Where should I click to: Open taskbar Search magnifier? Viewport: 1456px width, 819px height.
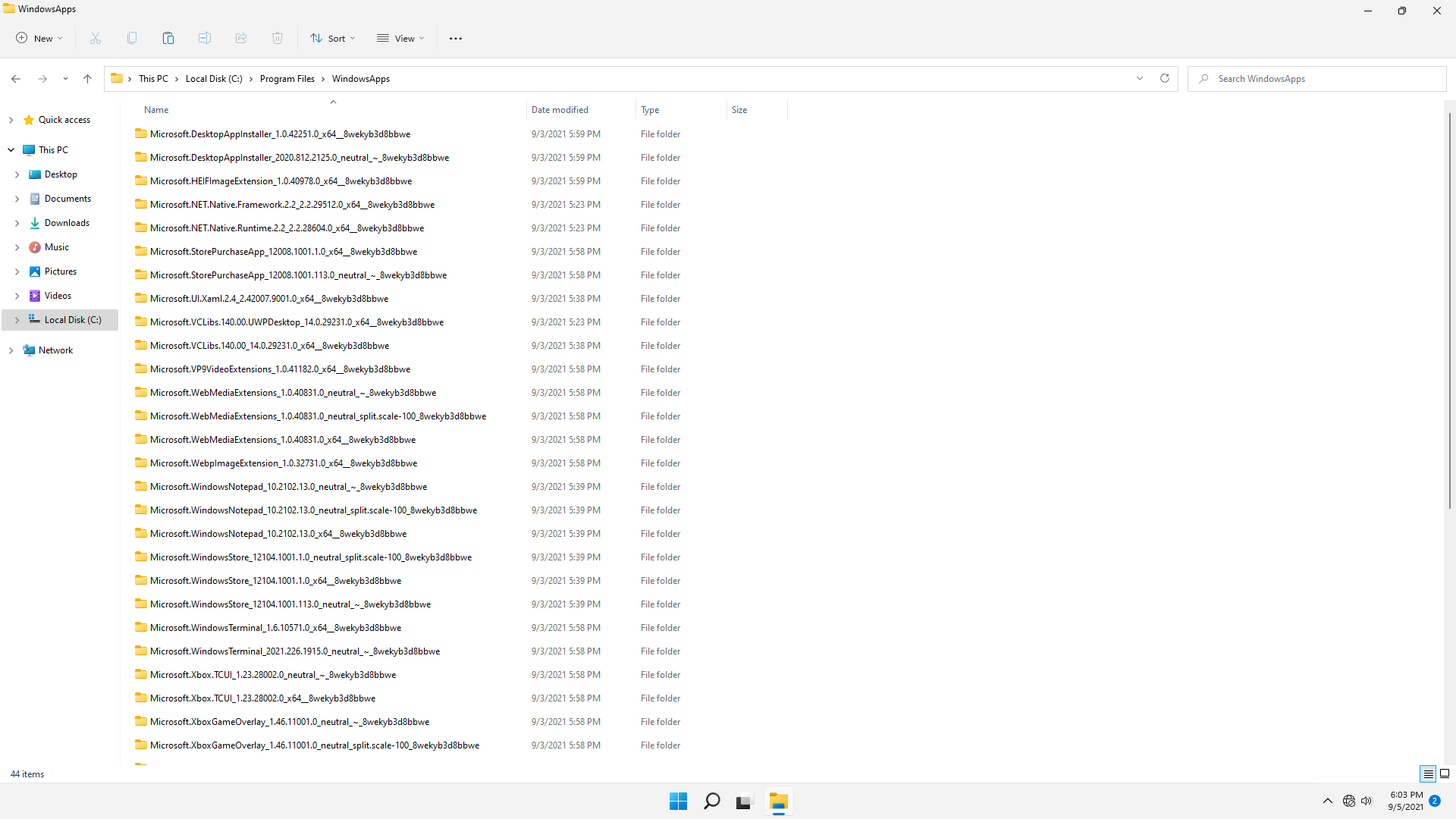point(711,802)
